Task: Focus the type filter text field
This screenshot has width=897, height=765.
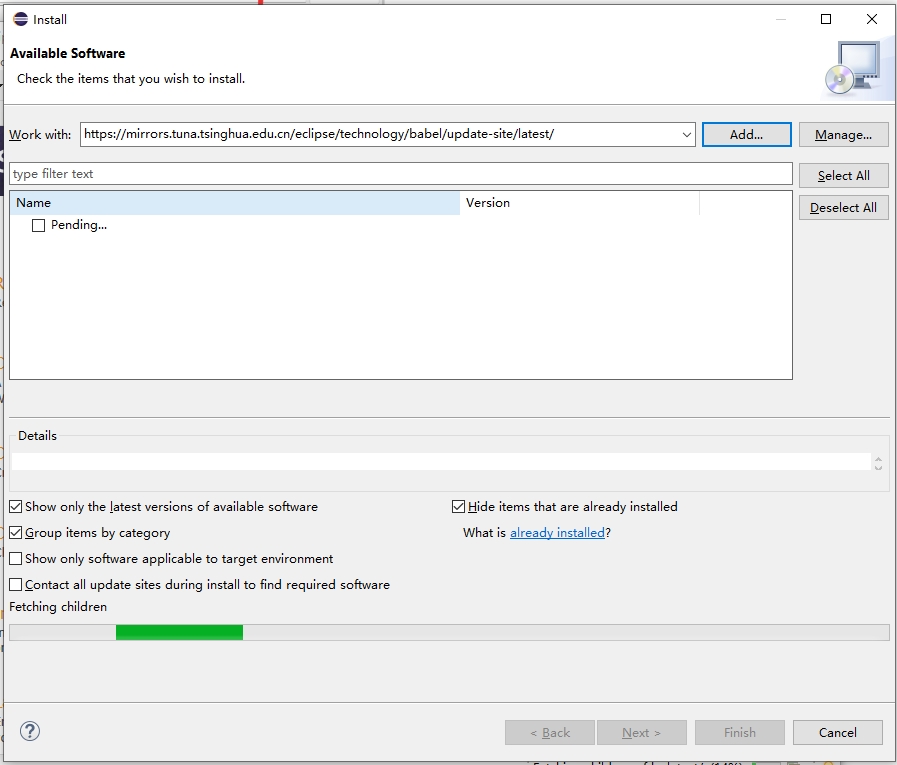Action: tap(401, 174)
